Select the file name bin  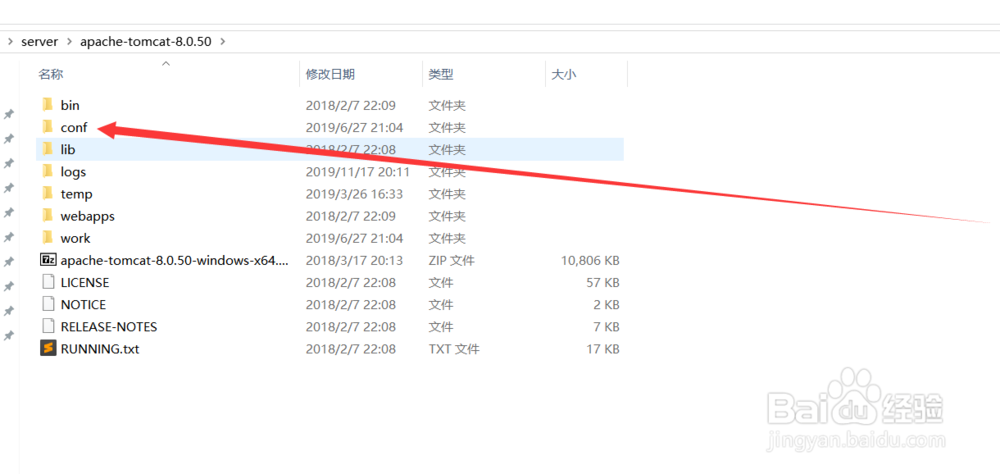click(70, 105)
